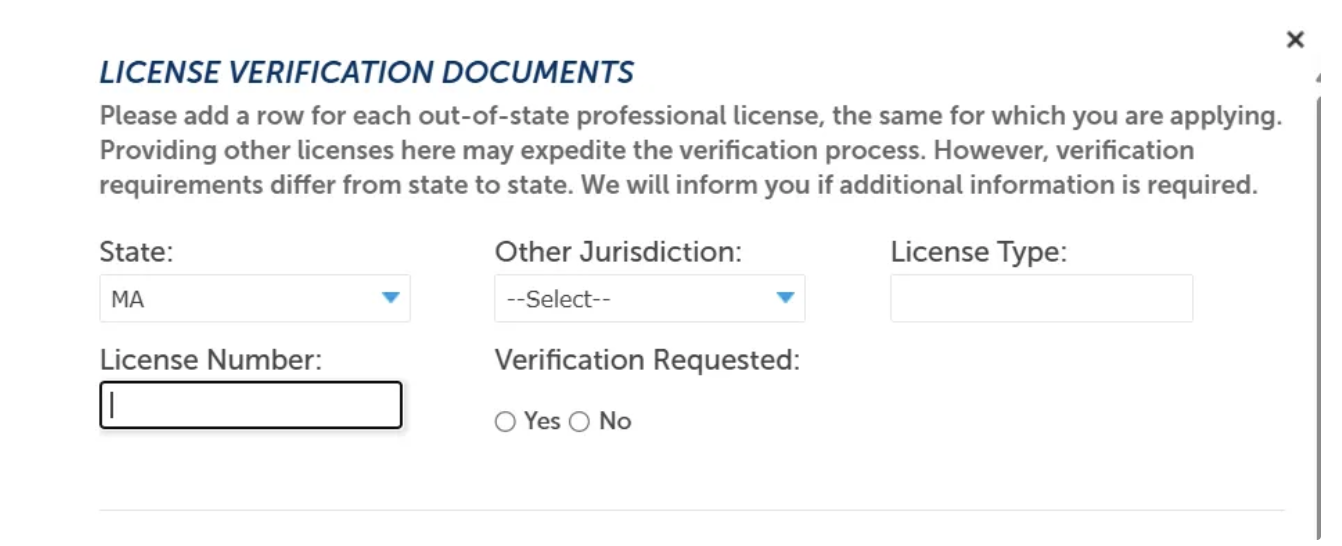Click the "License Type:" field label
Image resolution: width=1342 pixels, height=546 pixels.
coord(979,253)
